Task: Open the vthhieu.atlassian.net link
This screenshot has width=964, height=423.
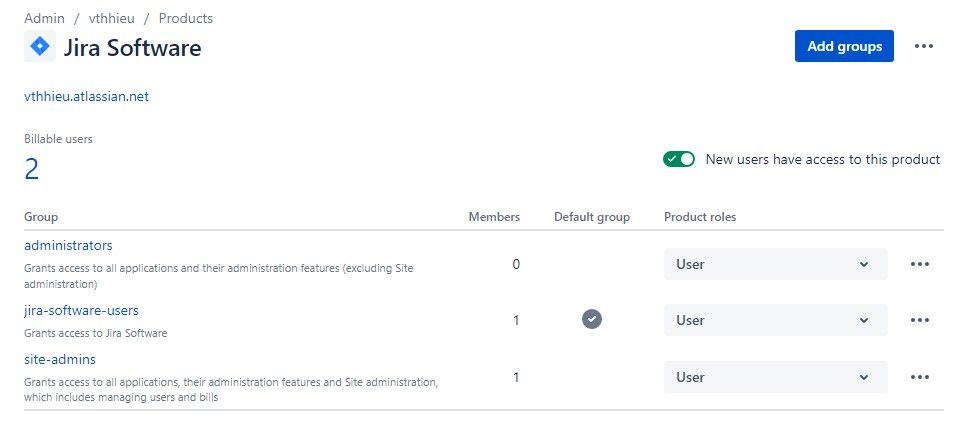Action: pyautogui.click(x=86, y=97)
